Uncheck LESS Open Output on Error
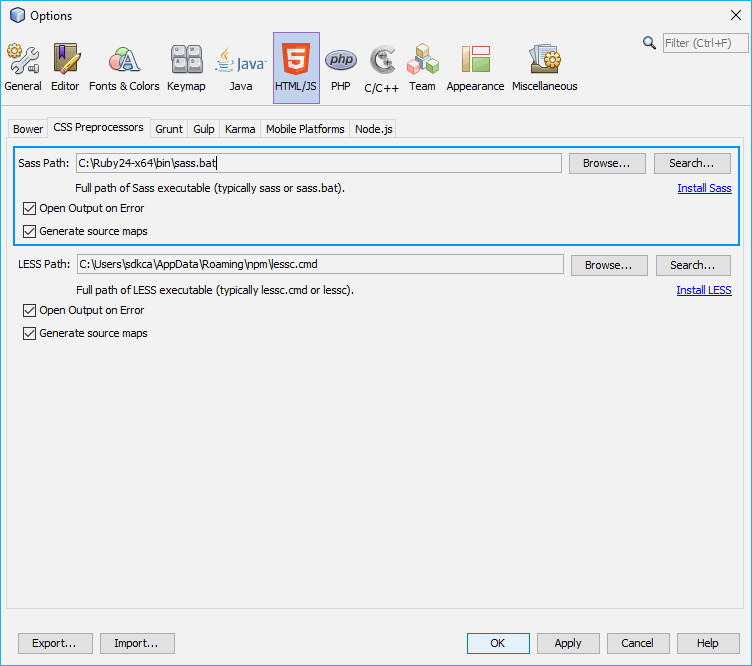The height and width of the screenshot is (666, 752). [30, 311]
